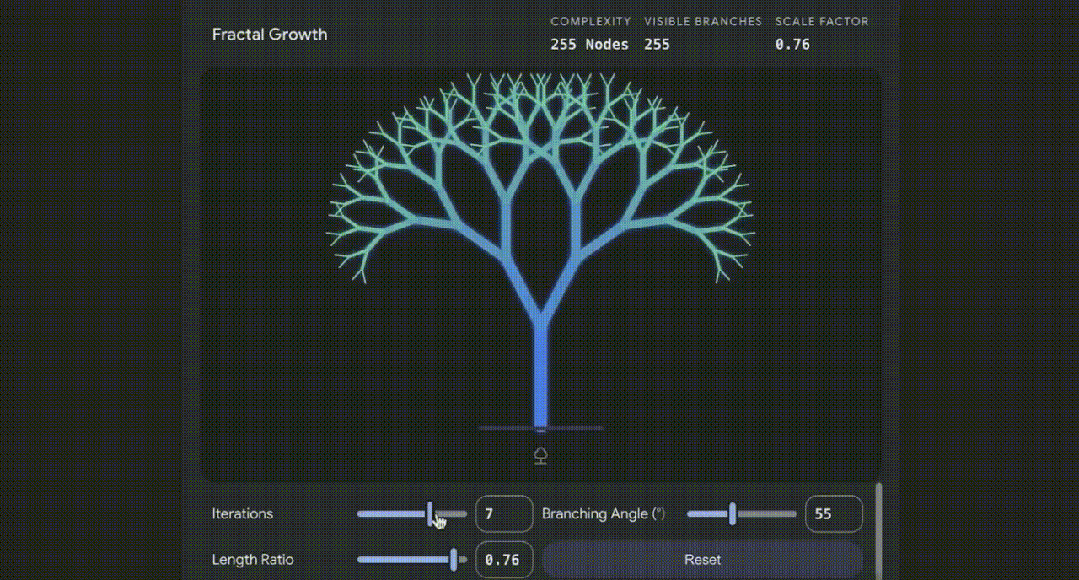Click the Length Ratio label

point(252,559)
